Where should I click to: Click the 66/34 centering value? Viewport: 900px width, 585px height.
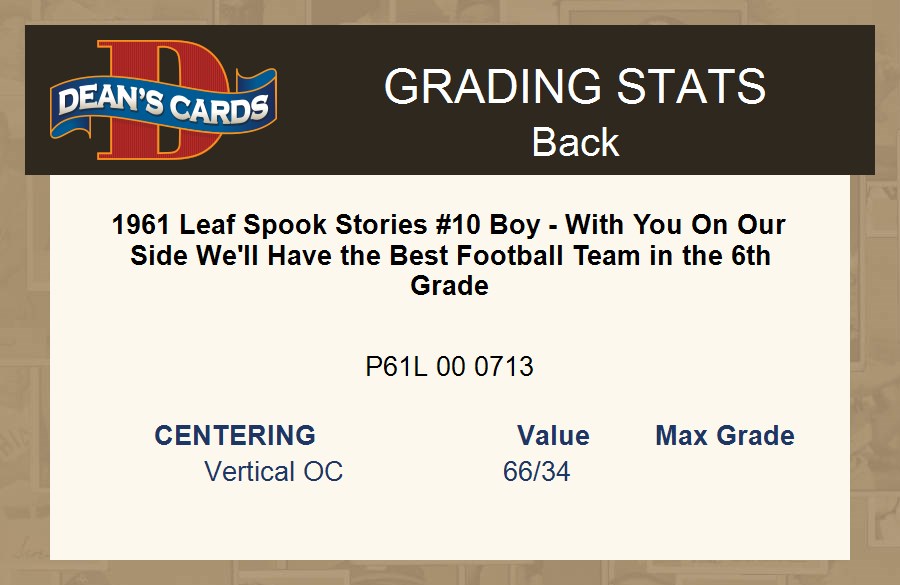[537, 471]
